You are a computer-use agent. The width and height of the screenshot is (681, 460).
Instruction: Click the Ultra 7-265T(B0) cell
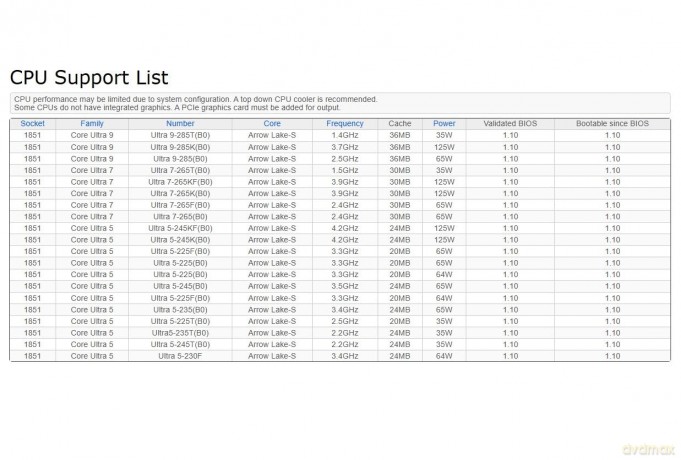click(x=180, y=170)
